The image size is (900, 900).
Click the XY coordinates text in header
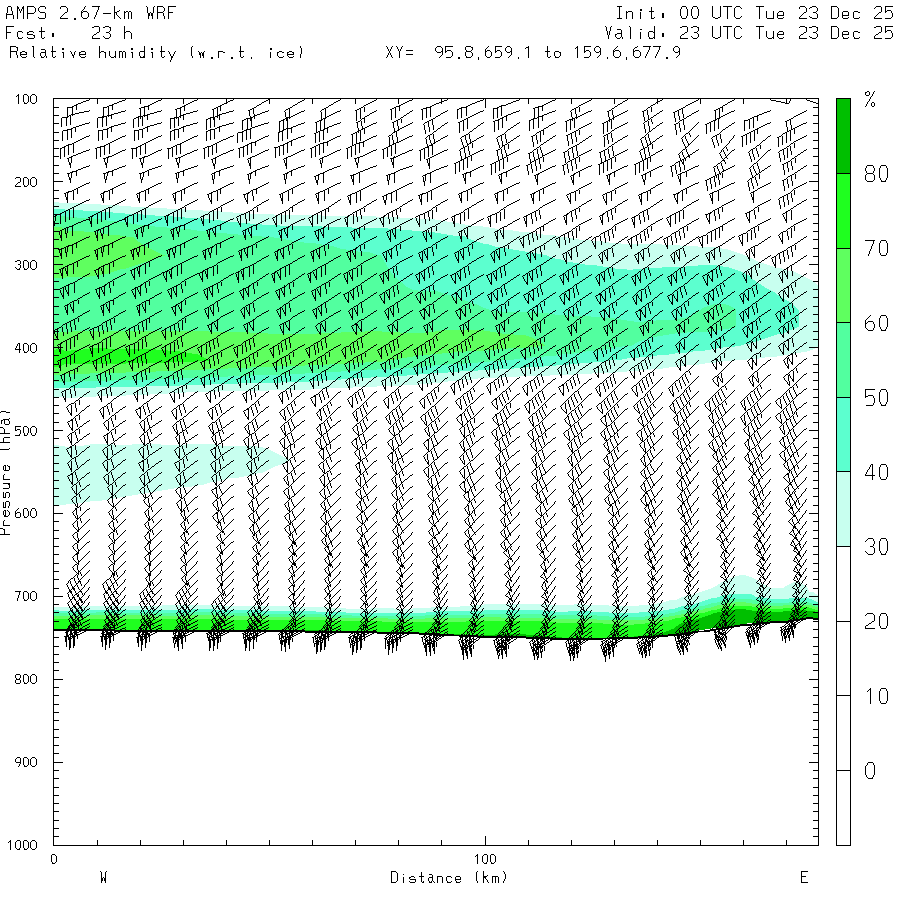533,52
